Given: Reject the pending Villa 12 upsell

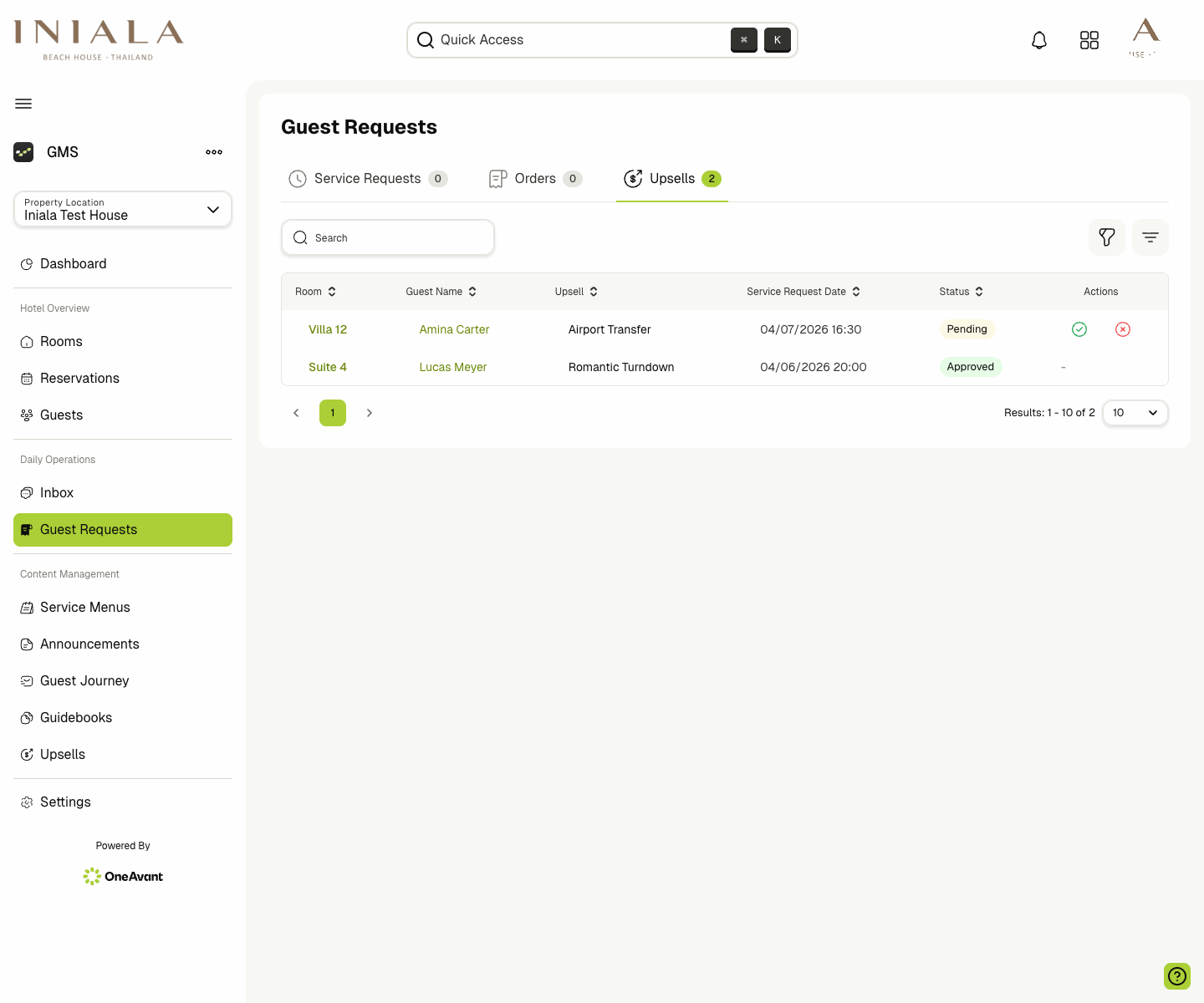Looking at the screenshot, I should click(1123, 329).
